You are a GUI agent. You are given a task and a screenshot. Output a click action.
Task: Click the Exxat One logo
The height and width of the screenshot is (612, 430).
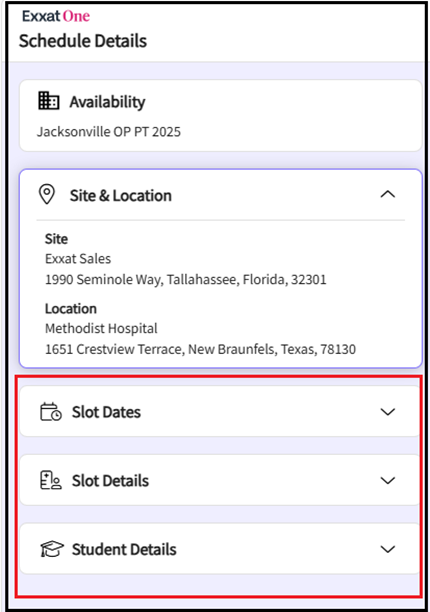56,16
